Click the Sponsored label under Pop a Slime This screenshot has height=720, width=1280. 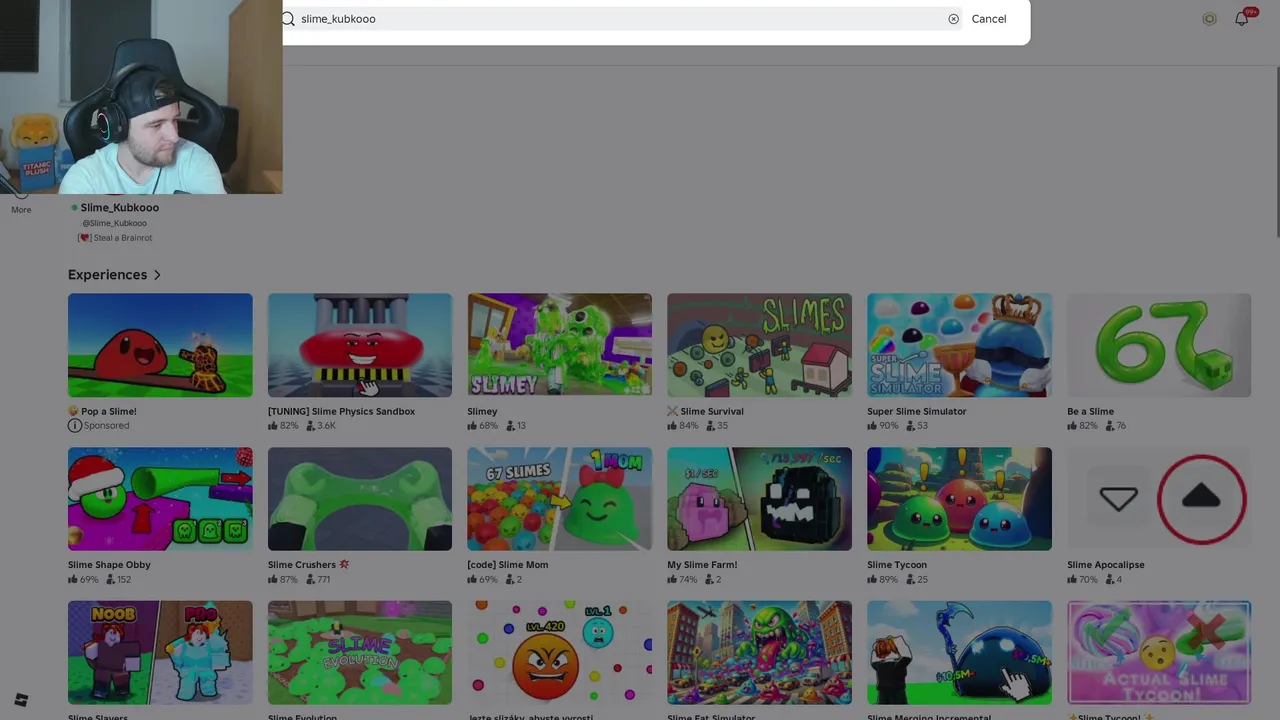click(106, 425)
